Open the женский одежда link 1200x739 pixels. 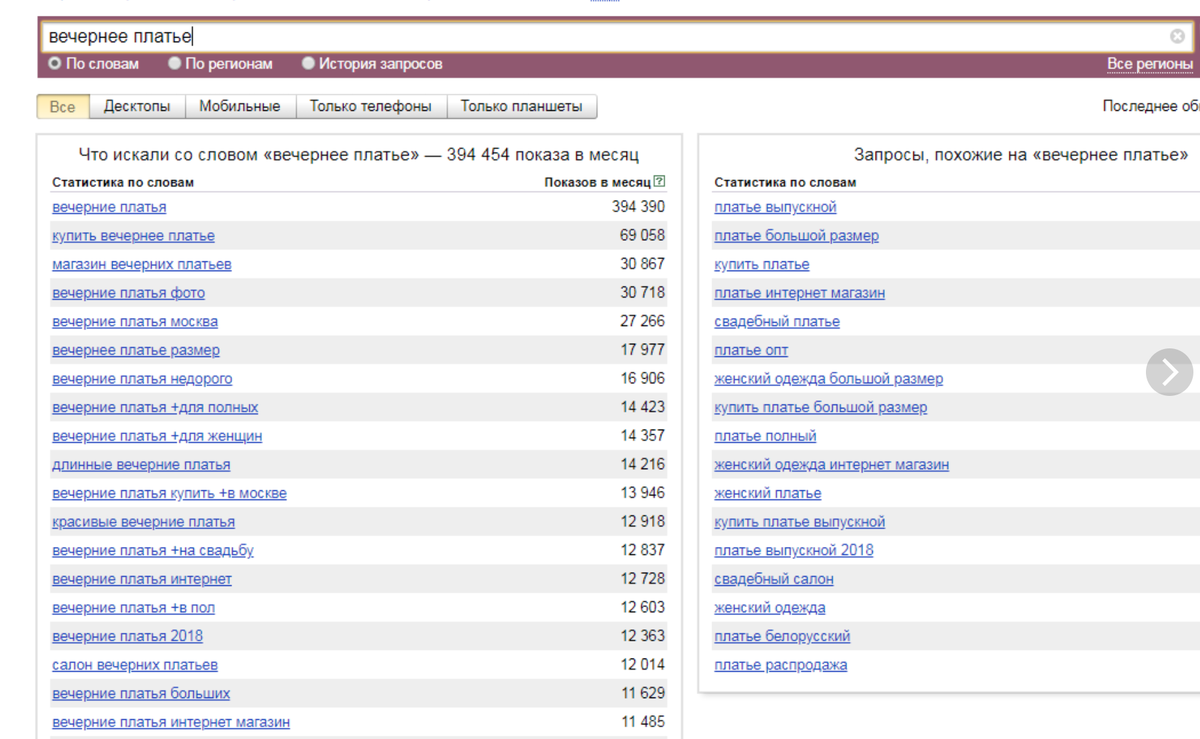(770, 608)
